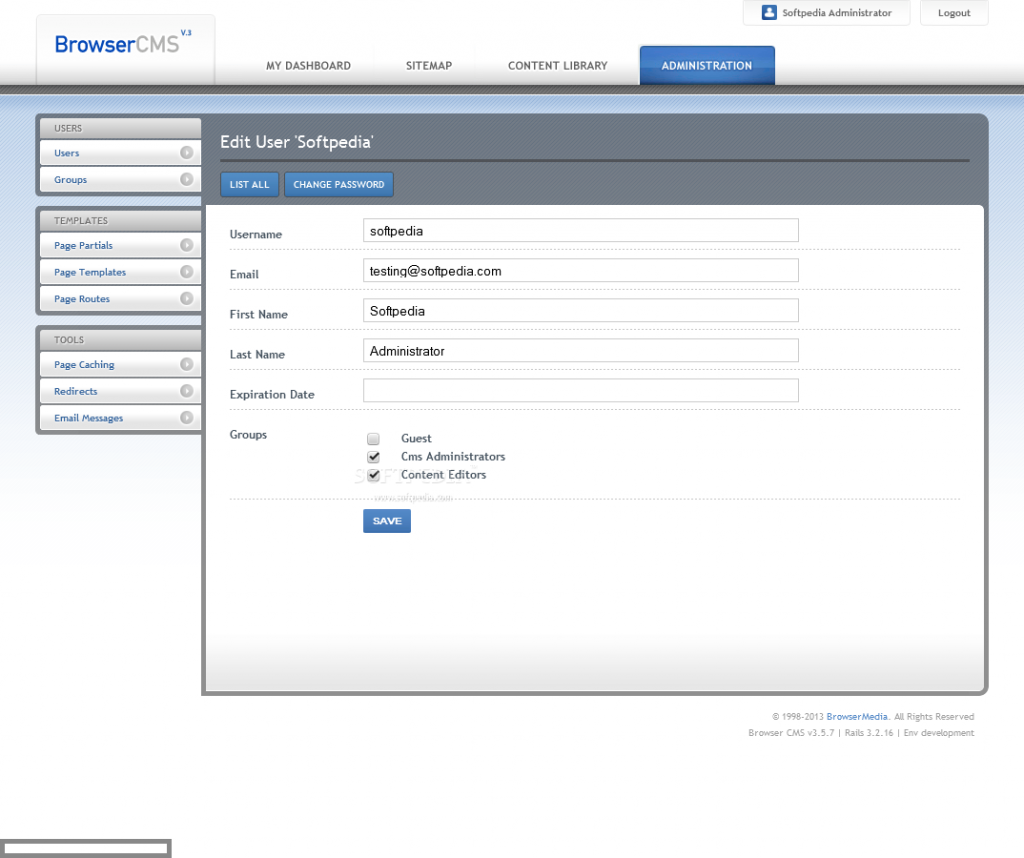Focus the First Name field
Image resolution: width=1024 pixels, height=858 pixels.
click(581, 311)
